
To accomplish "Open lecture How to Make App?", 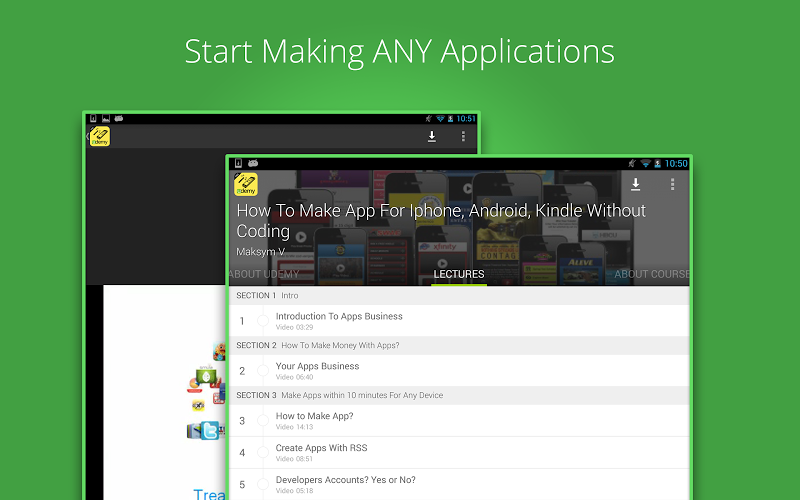I will pyautogui.click(x=459, y=420).
